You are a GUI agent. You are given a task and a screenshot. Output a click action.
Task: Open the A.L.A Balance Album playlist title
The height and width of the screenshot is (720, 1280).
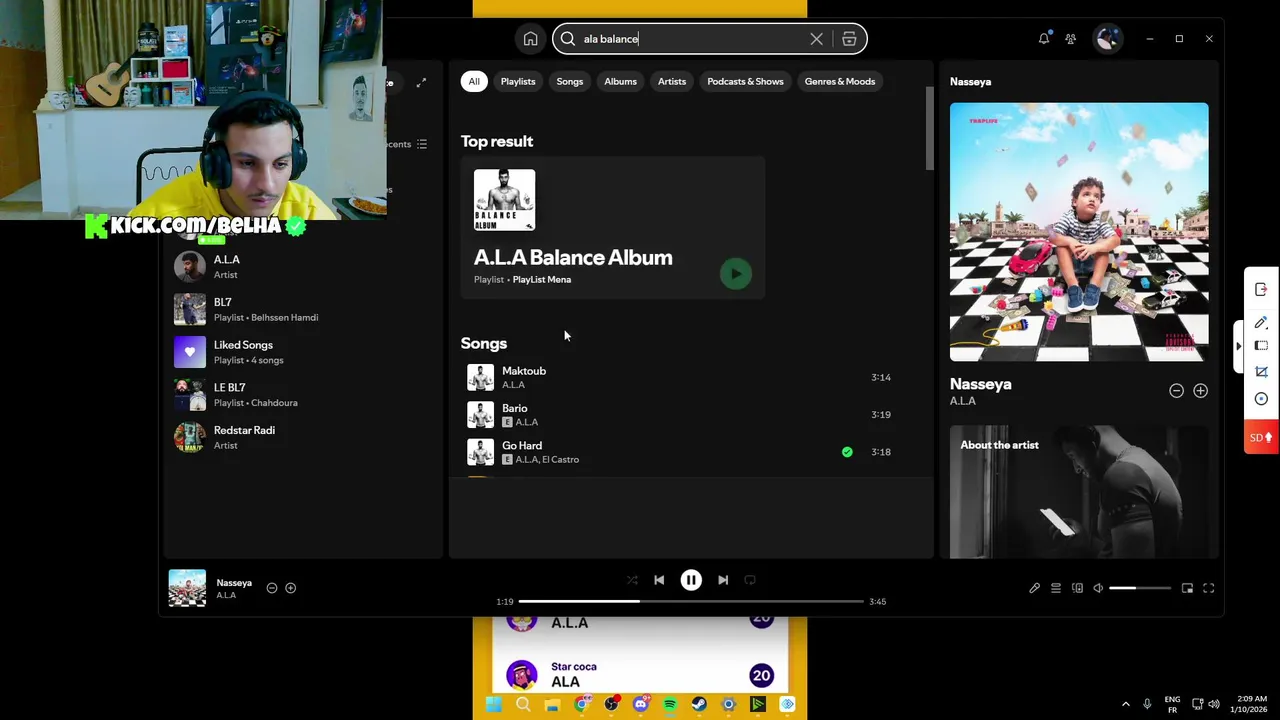coord(573,257)
